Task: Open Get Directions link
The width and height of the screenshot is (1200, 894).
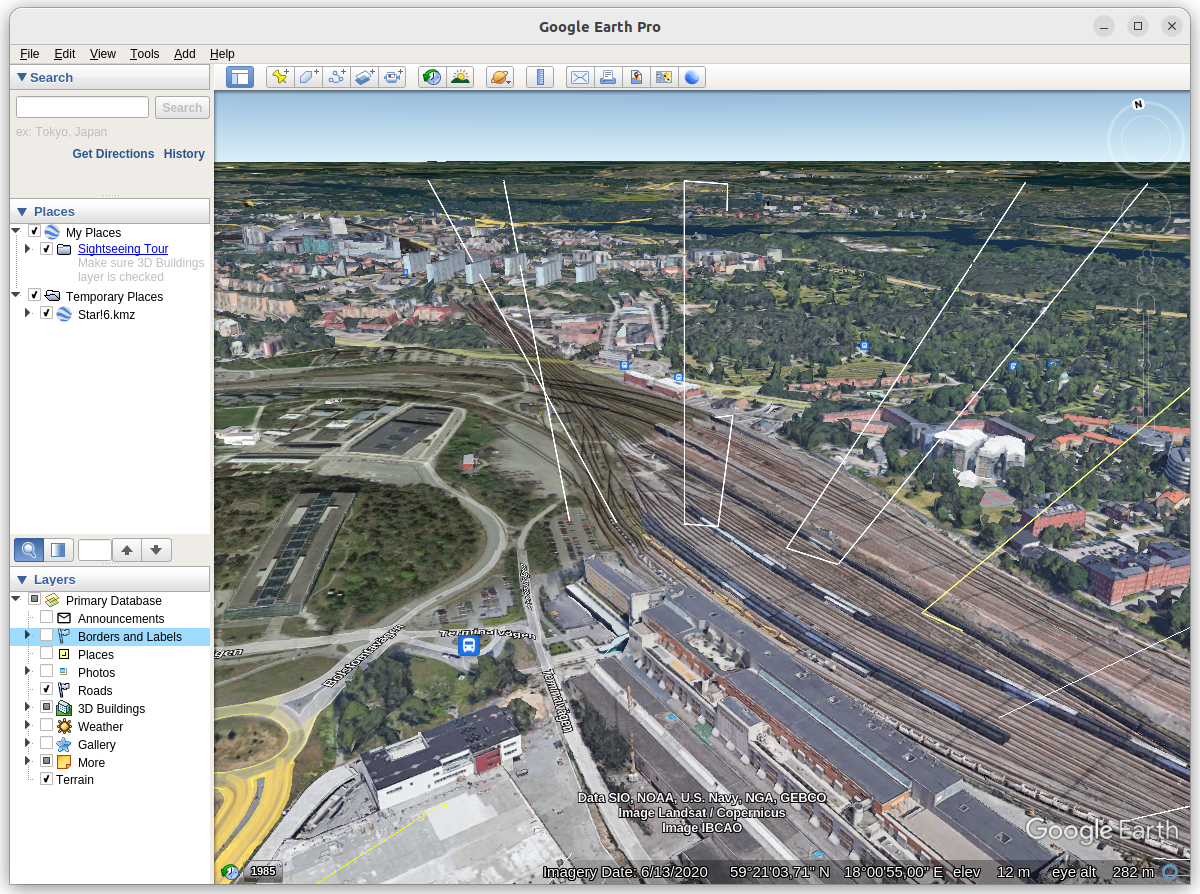Action: 113,154
